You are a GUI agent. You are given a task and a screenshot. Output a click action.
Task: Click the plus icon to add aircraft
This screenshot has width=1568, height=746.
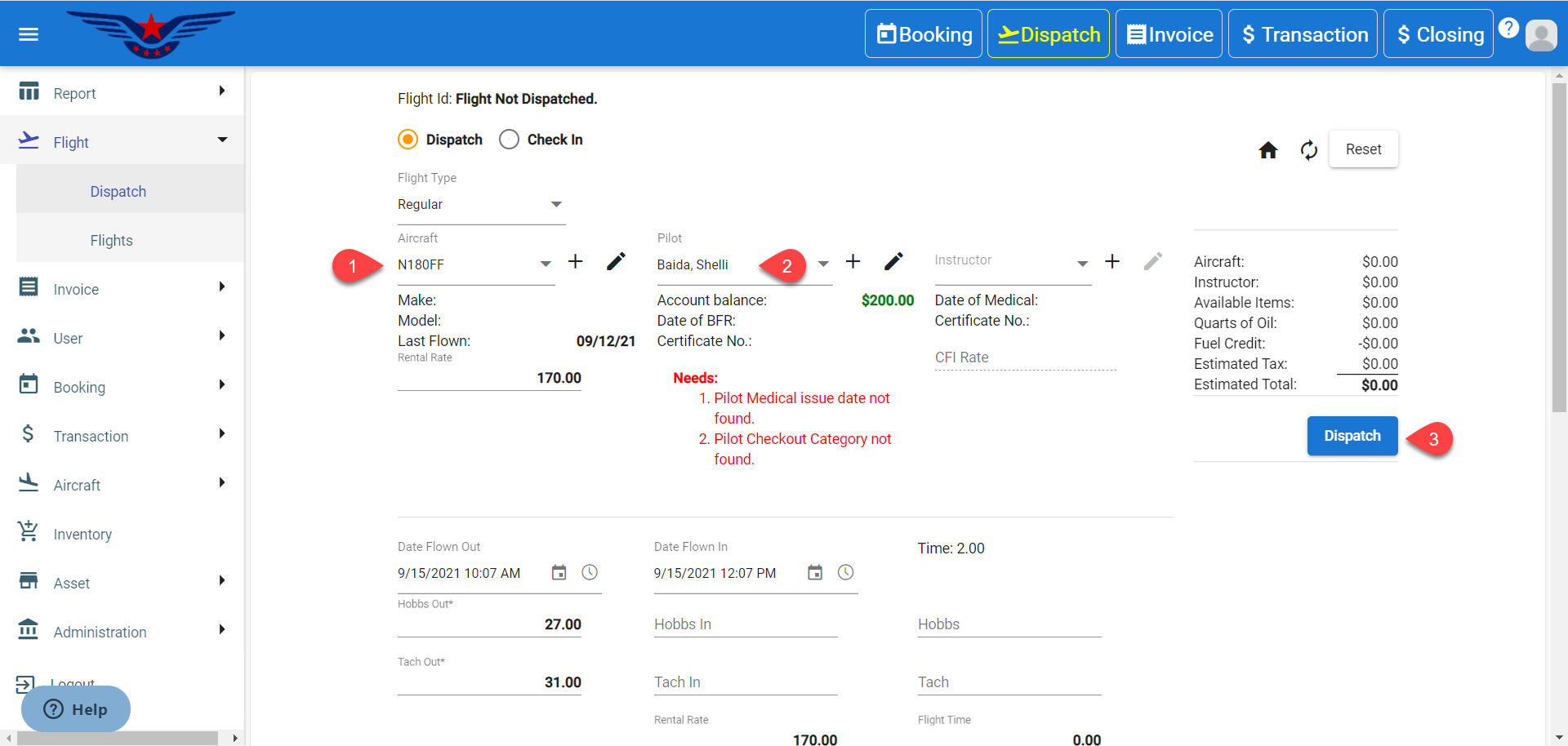coord(575,261)
